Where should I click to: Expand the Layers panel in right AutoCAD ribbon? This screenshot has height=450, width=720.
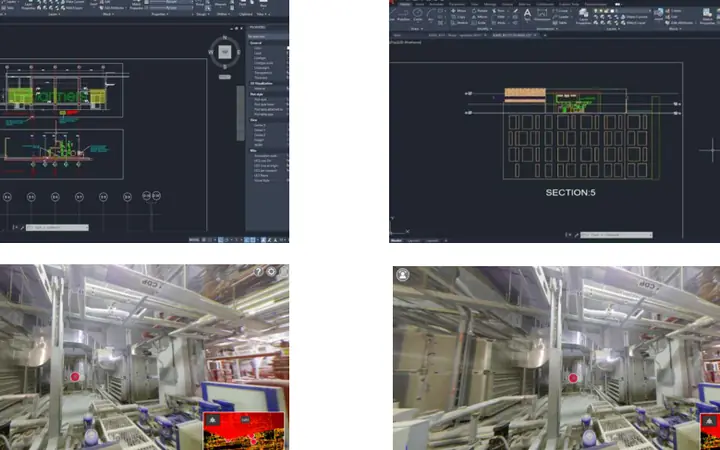(613, 29)
